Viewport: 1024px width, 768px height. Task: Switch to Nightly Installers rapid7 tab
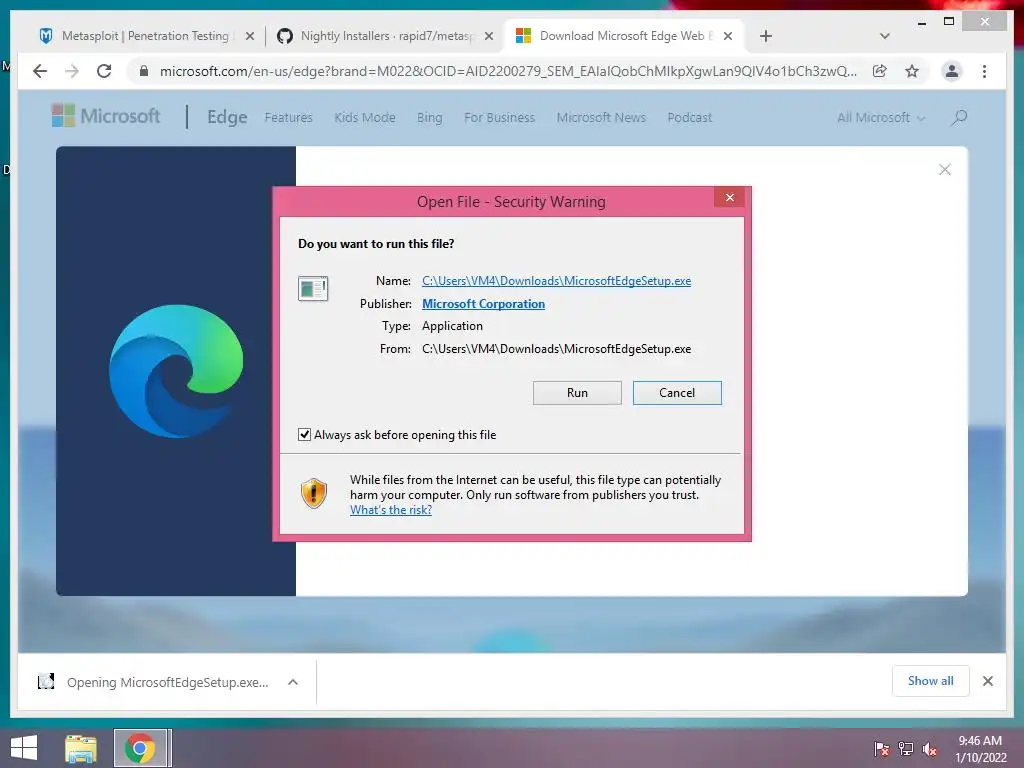coord(385,36)
